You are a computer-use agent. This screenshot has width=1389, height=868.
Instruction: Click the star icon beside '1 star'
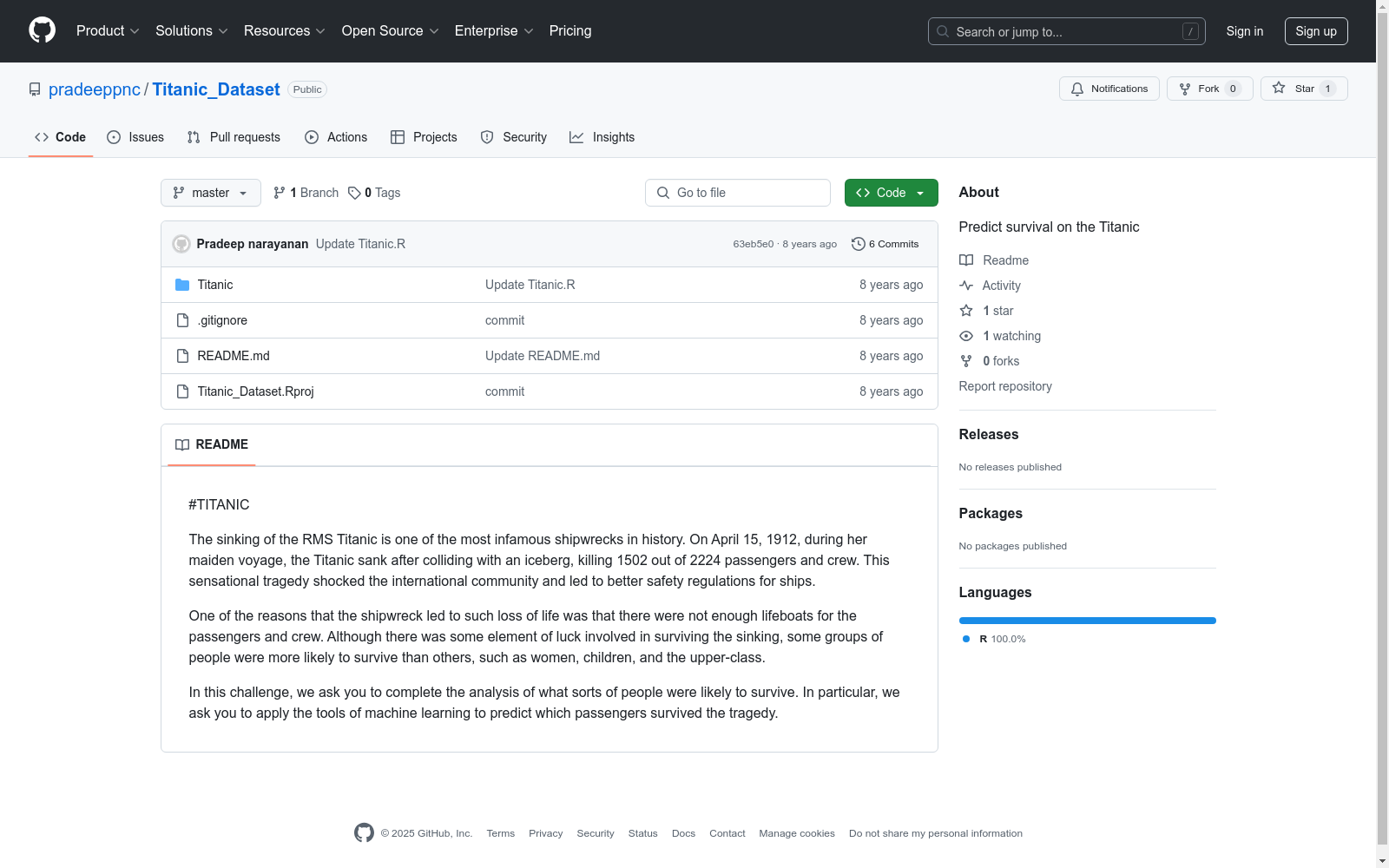click(x=966, y=311)
